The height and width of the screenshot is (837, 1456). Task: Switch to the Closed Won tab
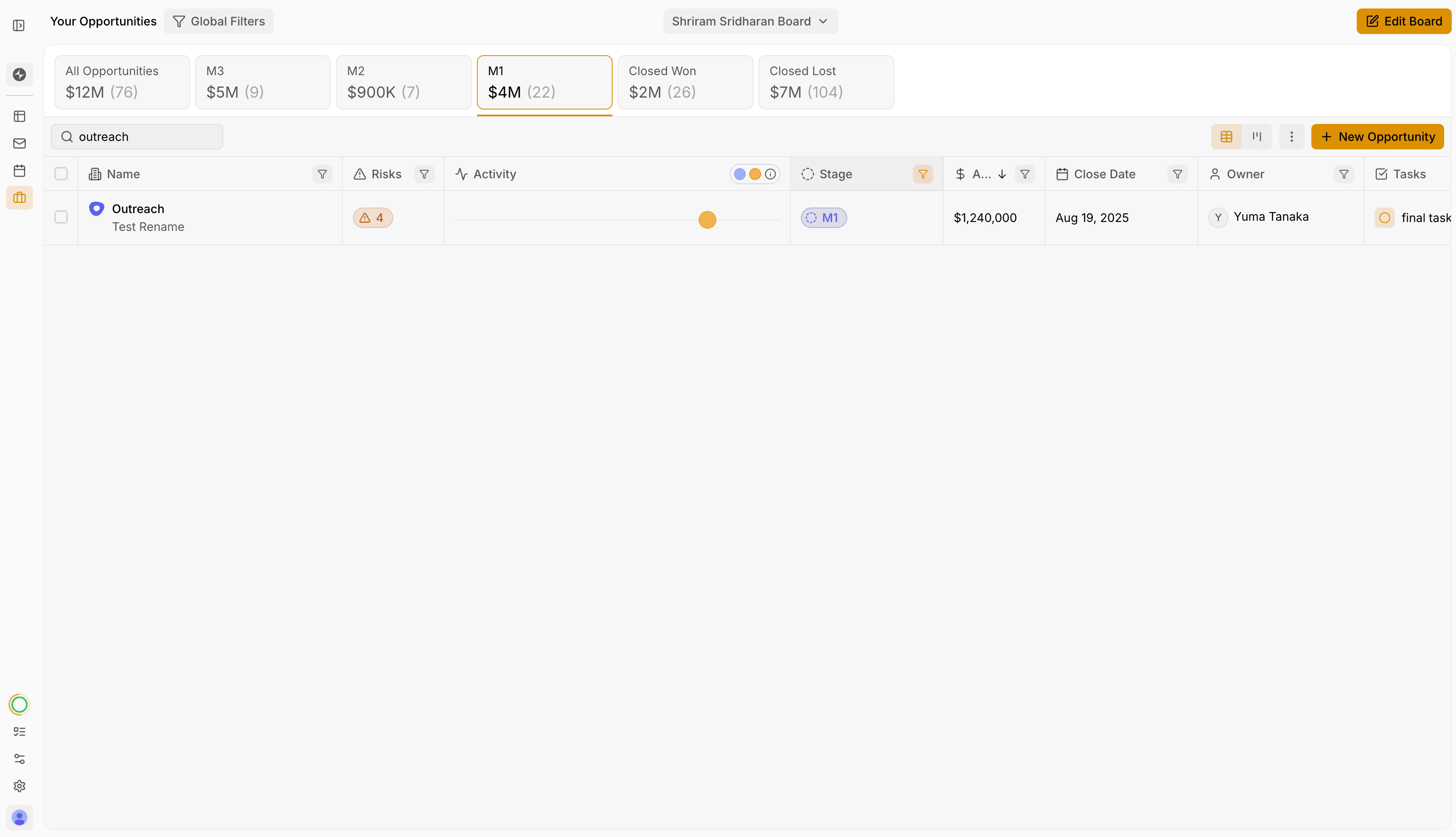click(685, 82)
